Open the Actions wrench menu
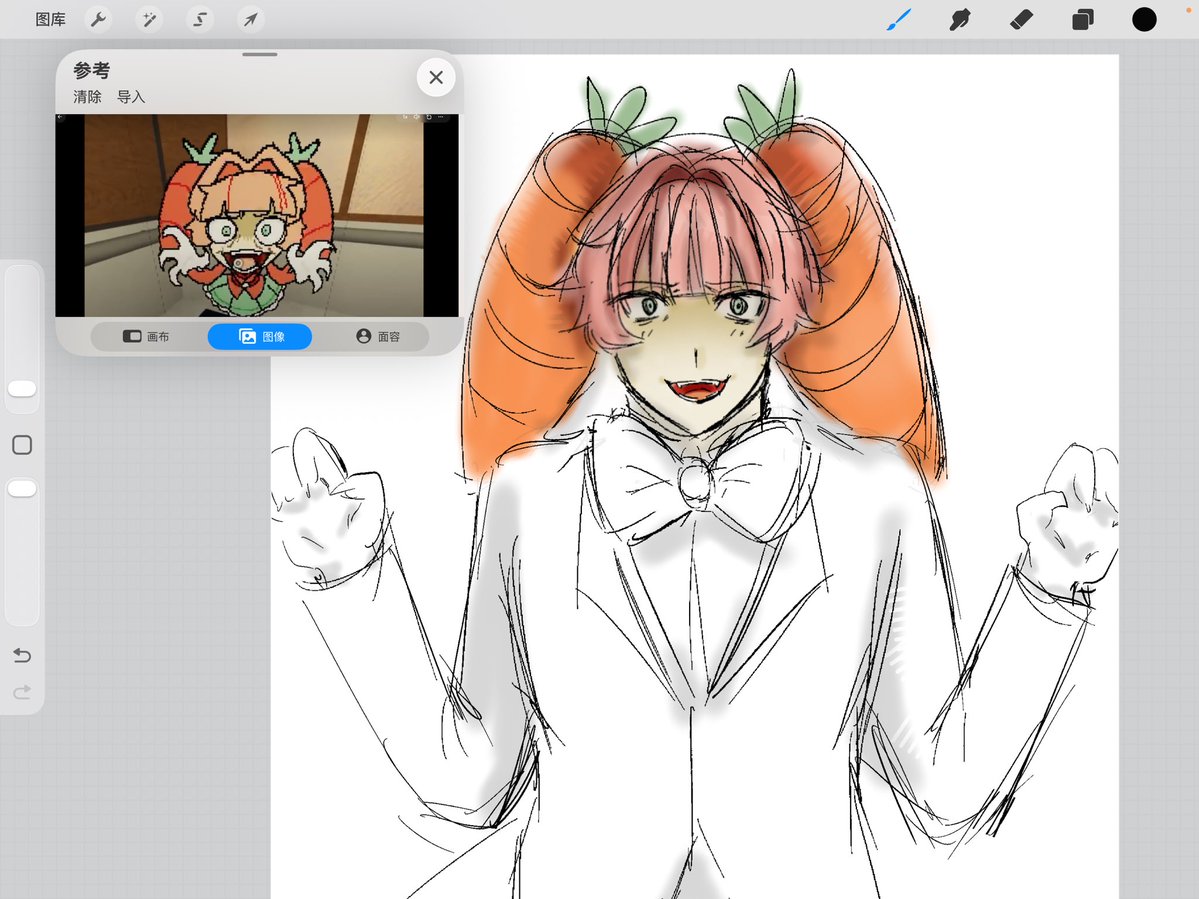This screenshot has height=899, width=1199. point(99,19)
